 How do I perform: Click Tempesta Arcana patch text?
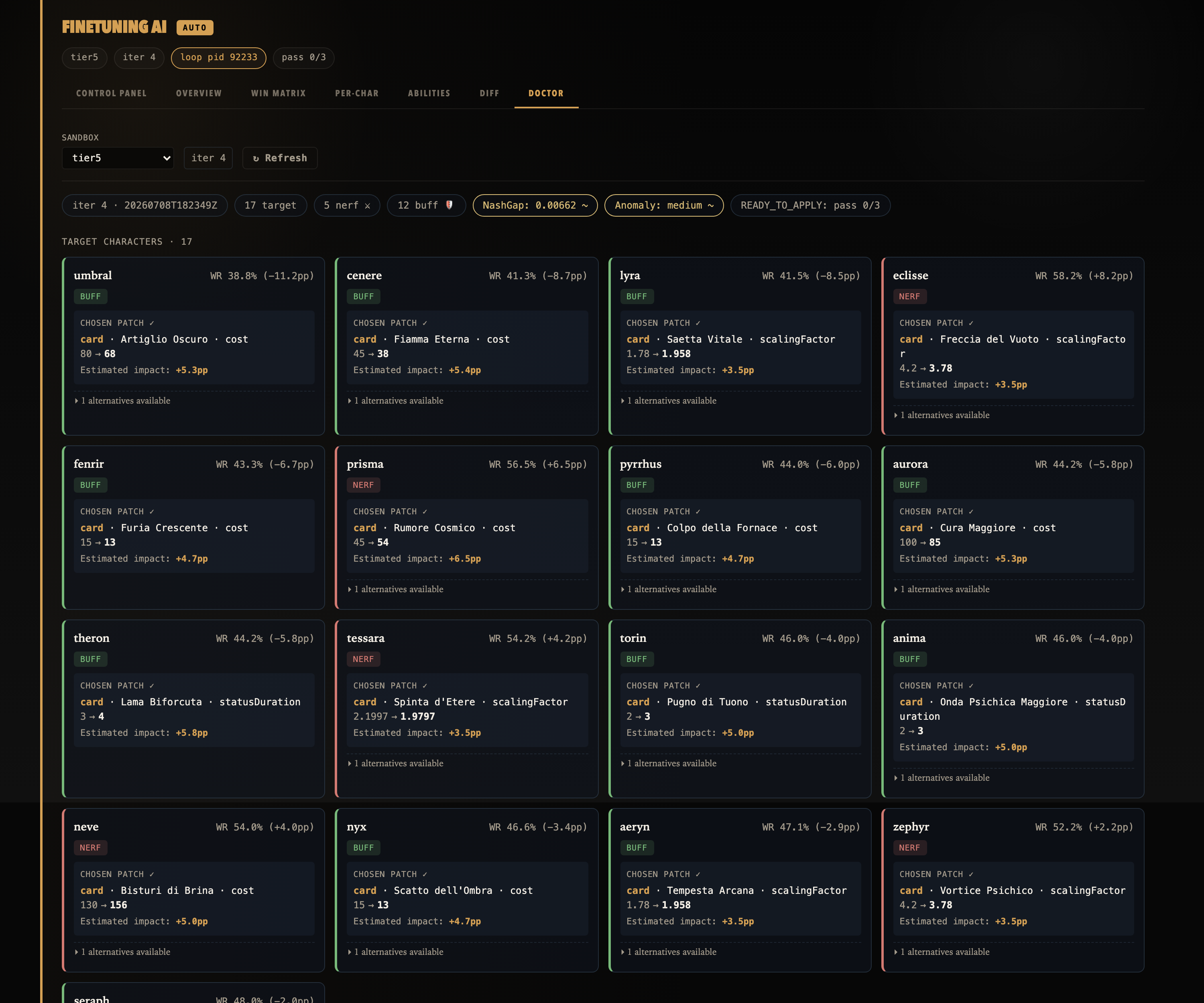(x=736, y=891)
